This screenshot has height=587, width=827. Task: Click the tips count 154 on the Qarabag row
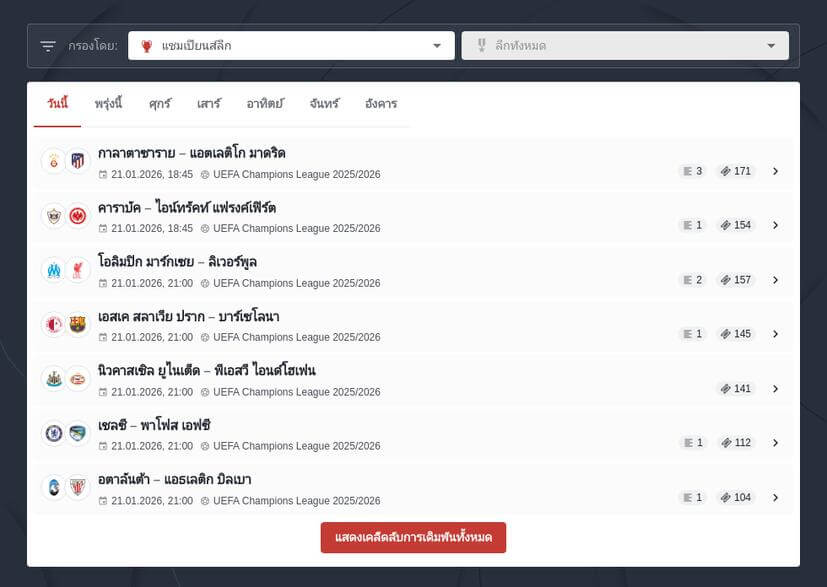[736, 225]
